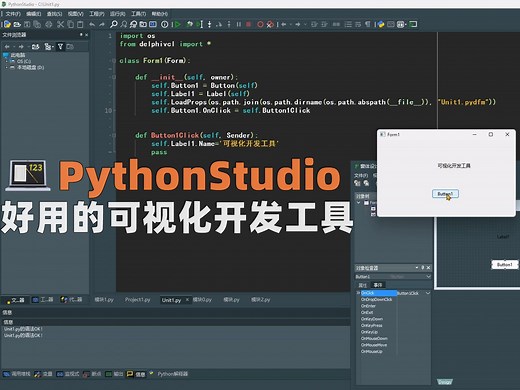Select the OnMouseMove event row

coord(393,345)
